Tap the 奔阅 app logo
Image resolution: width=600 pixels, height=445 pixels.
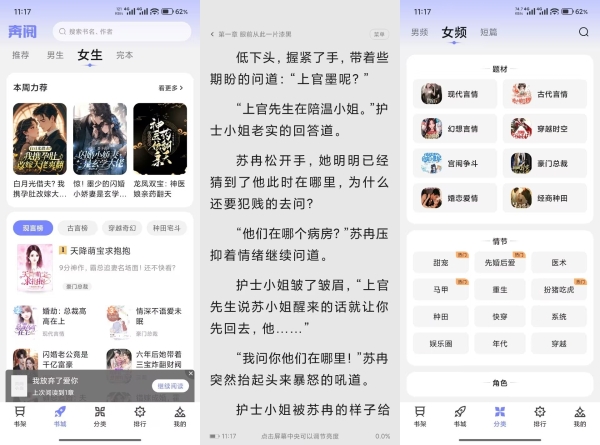click(23, 31)
